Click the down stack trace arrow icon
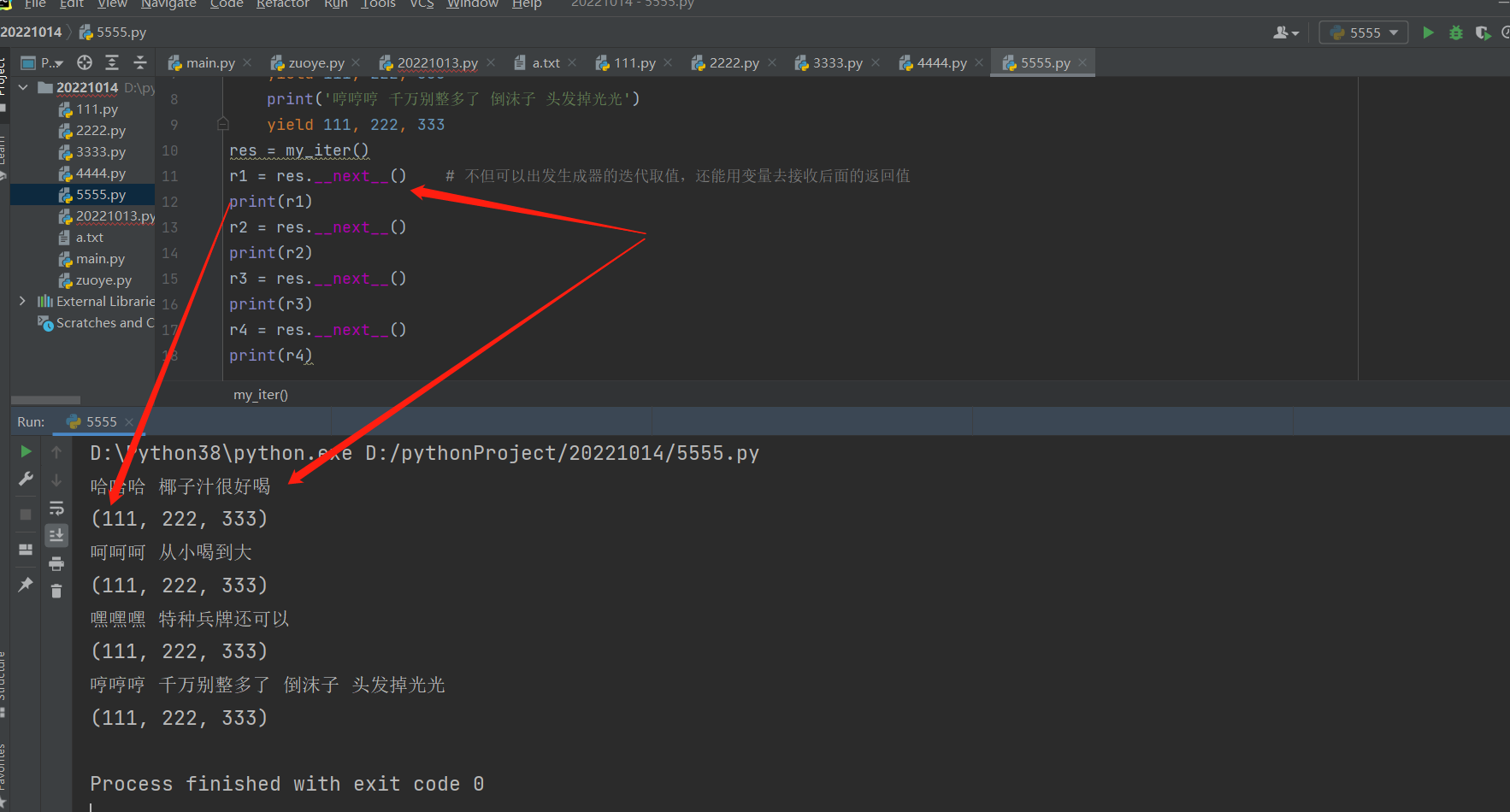 point(56,480)
